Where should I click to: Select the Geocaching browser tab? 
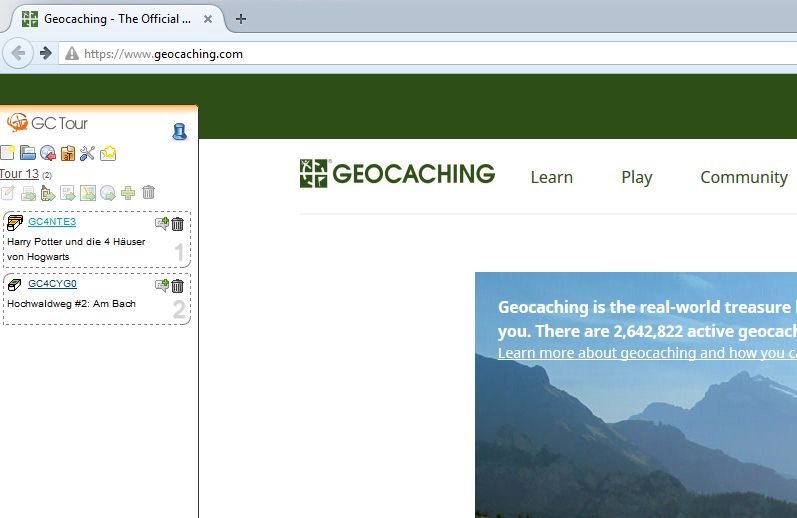117,19
